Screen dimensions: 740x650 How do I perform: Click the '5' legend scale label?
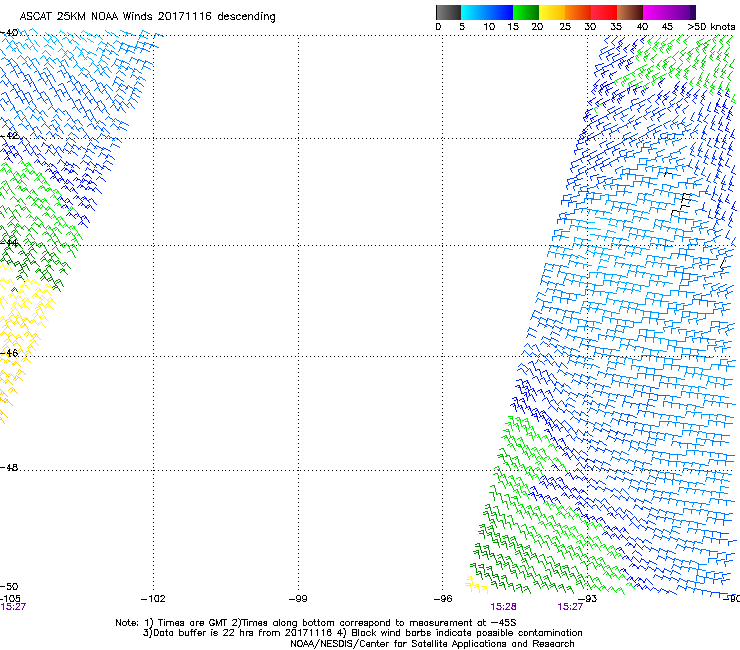(x=462, y=27)
